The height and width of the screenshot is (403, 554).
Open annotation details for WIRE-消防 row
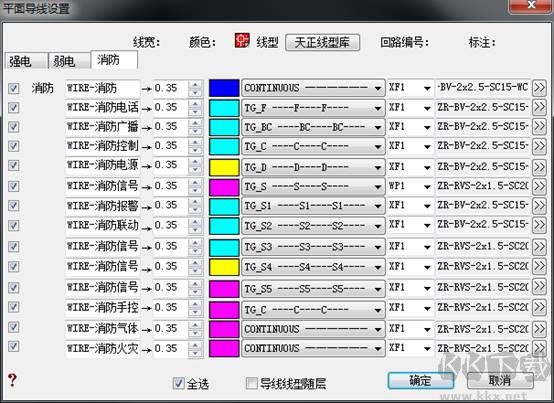point(539,87)
